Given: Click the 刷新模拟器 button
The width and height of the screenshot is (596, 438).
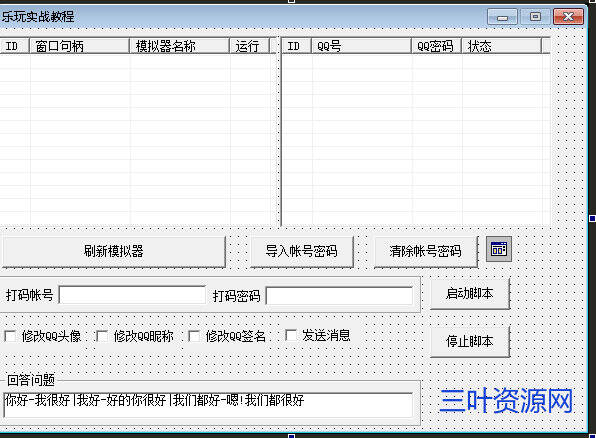Looking at the screenshot, I should click(x=113, y=251).
